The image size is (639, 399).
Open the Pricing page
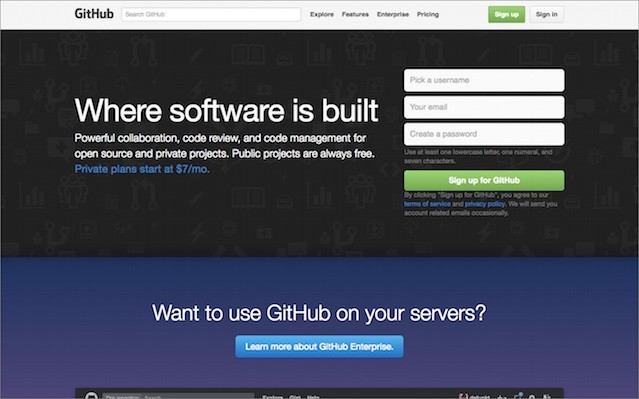[x=428, y=14]
